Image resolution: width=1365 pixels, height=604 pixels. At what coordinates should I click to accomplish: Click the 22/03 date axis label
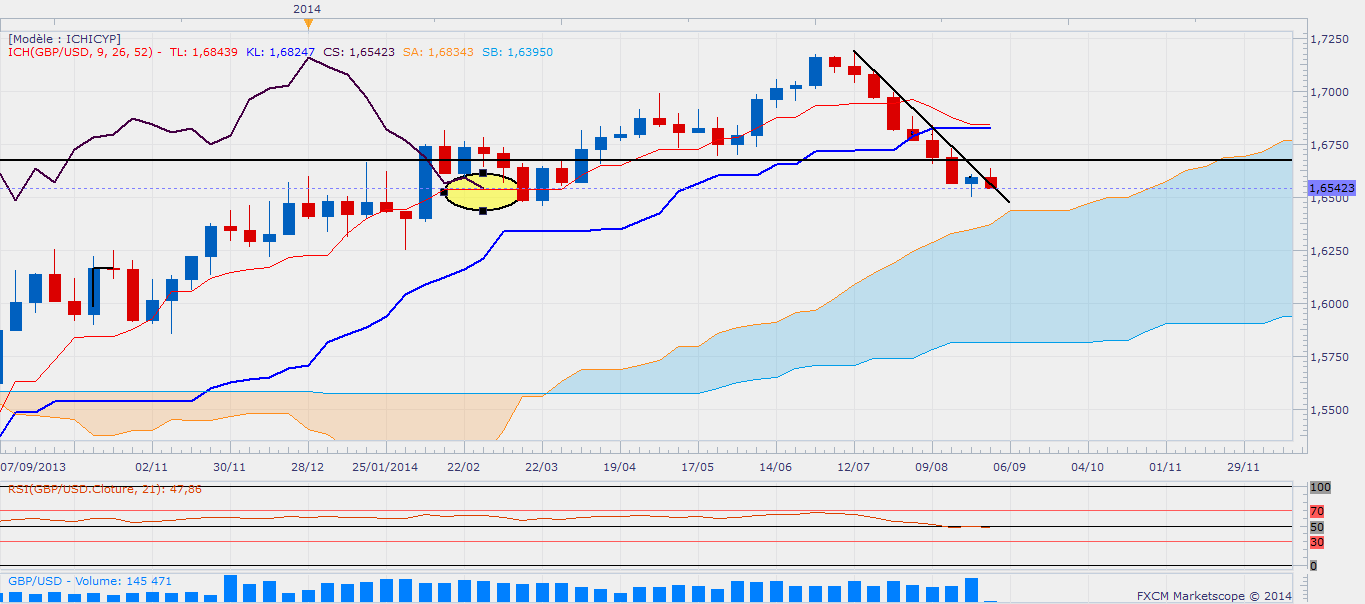click(541, 467)
